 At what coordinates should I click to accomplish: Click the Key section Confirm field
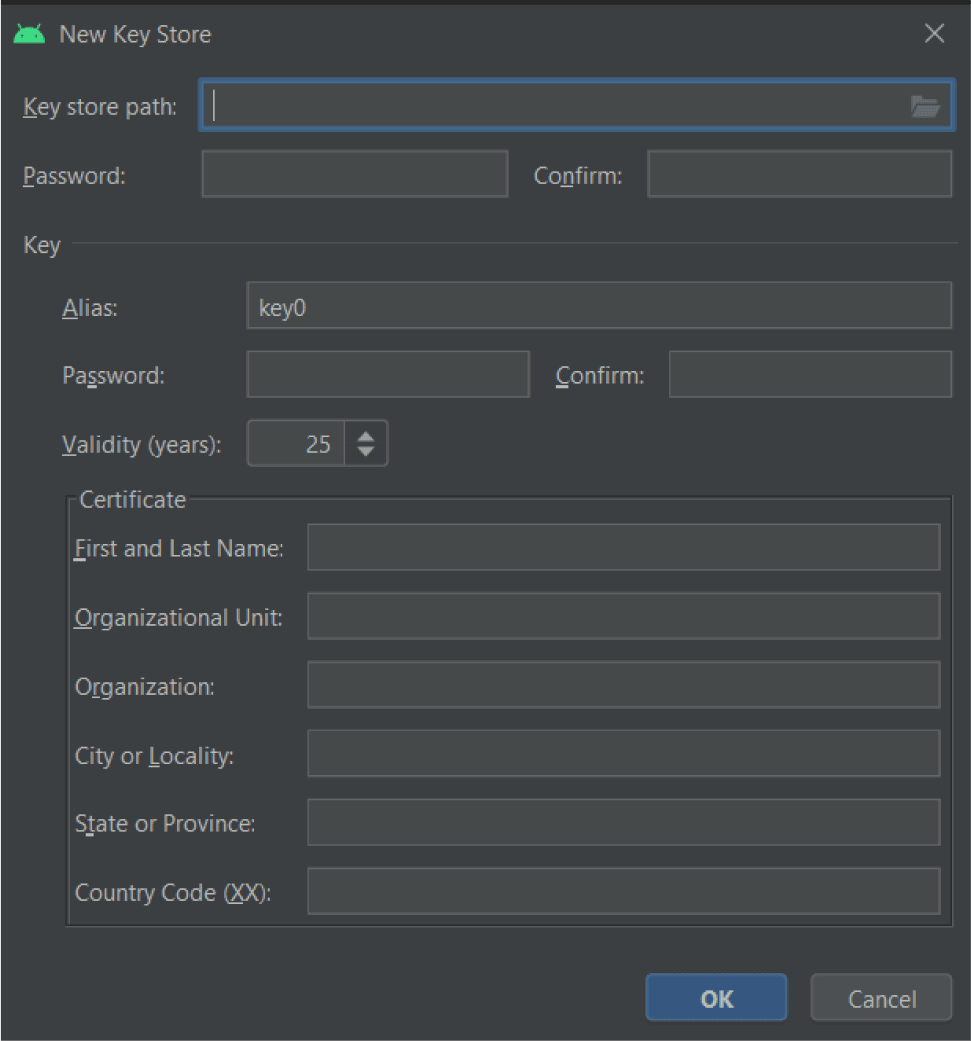coord(810,375)
